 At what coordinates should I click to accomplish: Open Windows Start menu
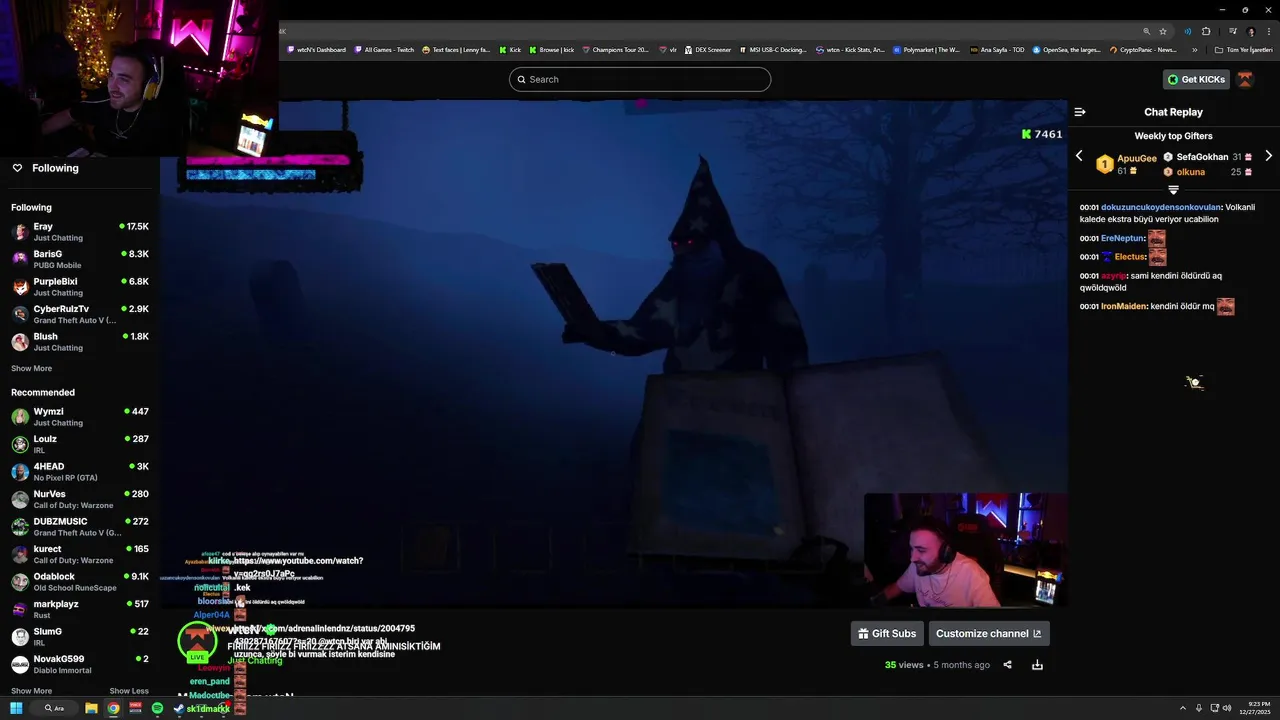click(16, 708)
